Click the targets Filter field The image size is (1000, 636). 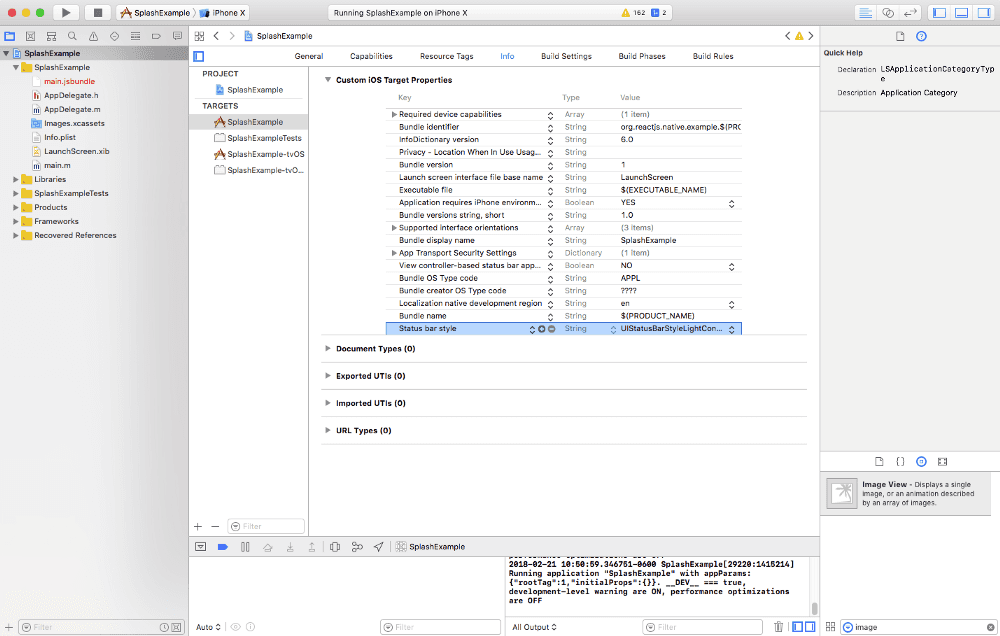pyautogui.click(x=266, y=526)
